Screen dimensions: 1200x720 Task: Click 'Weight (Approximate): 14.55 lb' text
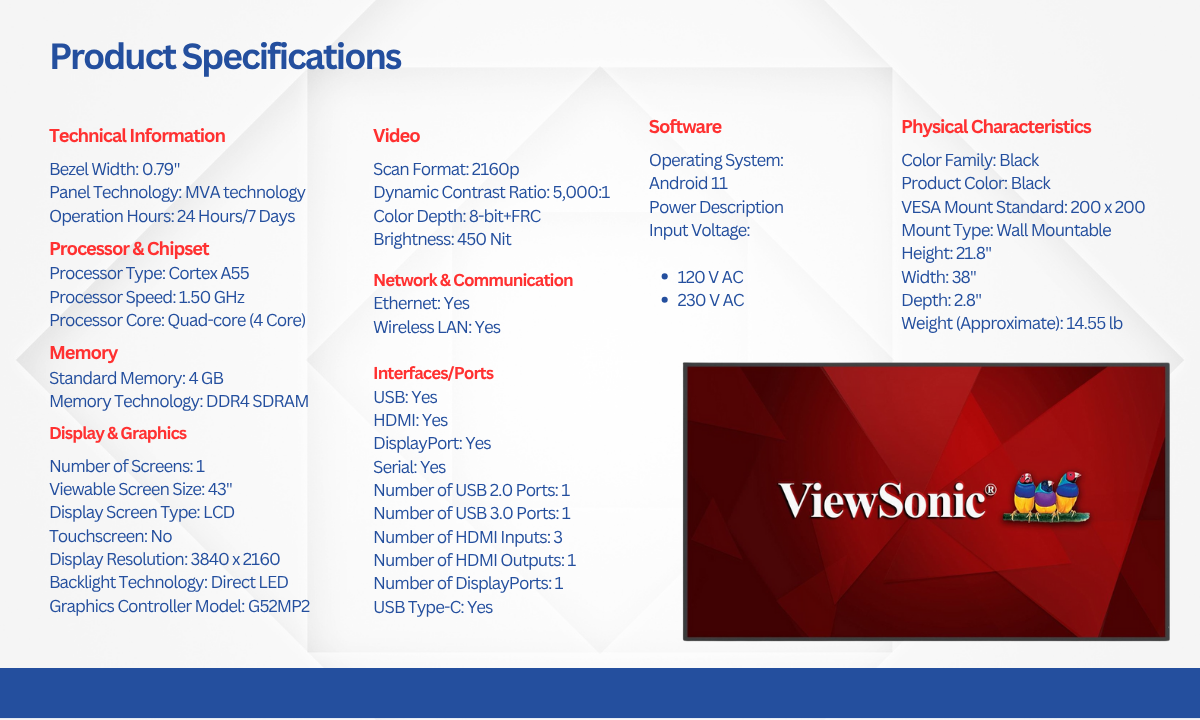pos(1012,323)
